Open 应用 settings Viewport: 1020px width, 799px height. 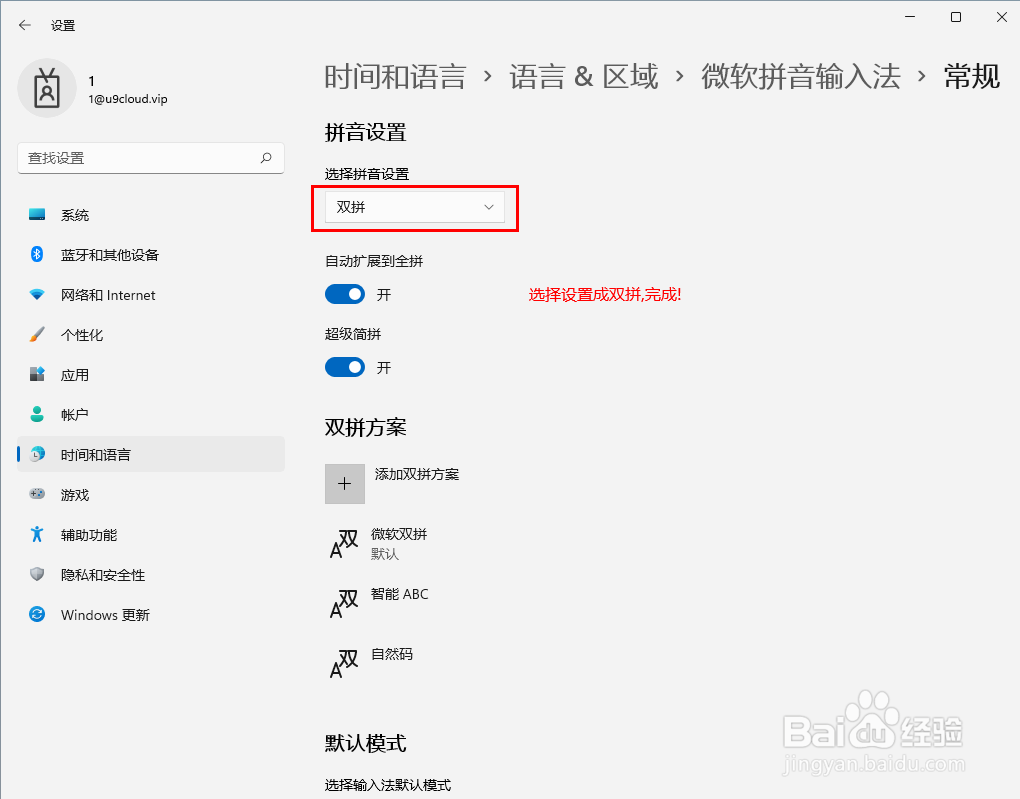pyautogui.click(x=151, y=375)
